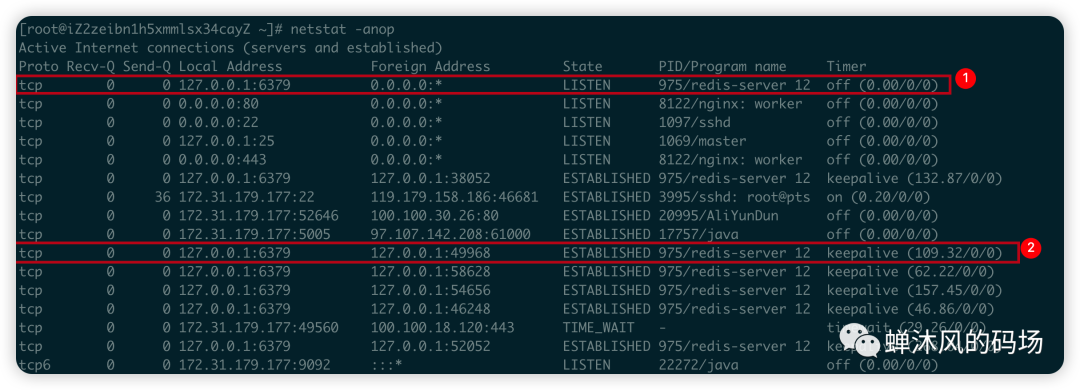
Task: Click foreign address 100.100.30.26:80
Action: click(x=435, y=216)
